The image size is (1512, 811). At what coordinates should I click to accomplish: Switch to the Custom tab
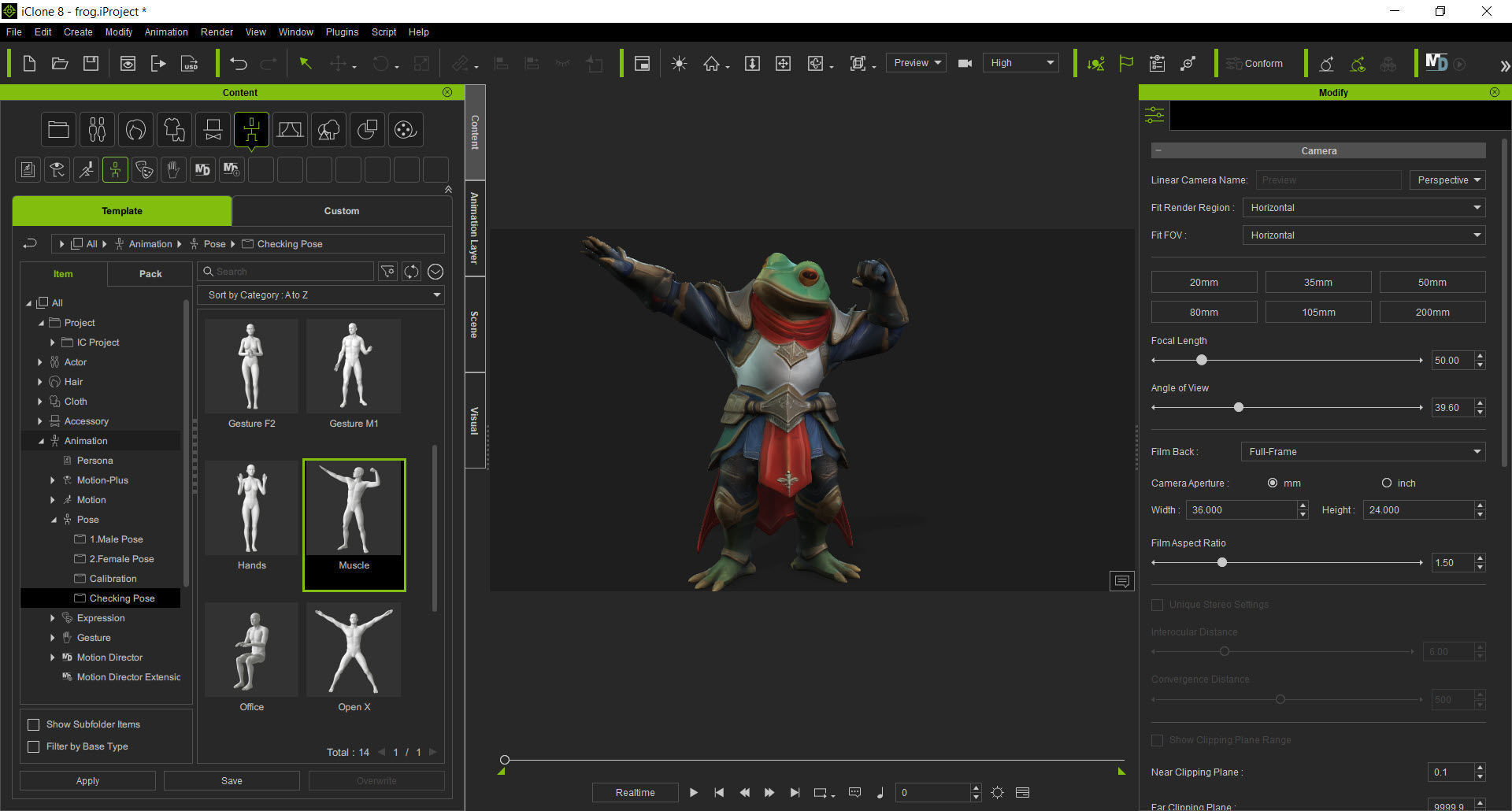point(342,211)
